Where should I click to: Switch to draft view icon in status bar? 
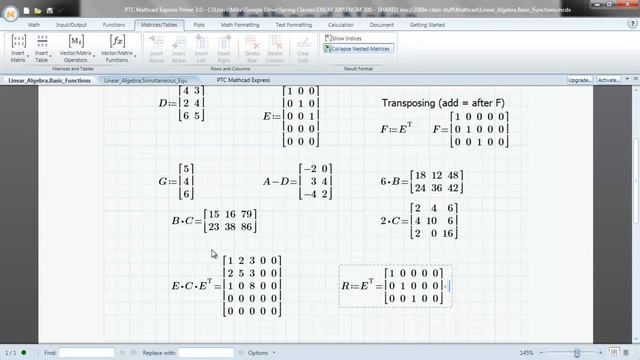[x=626, y=352]
